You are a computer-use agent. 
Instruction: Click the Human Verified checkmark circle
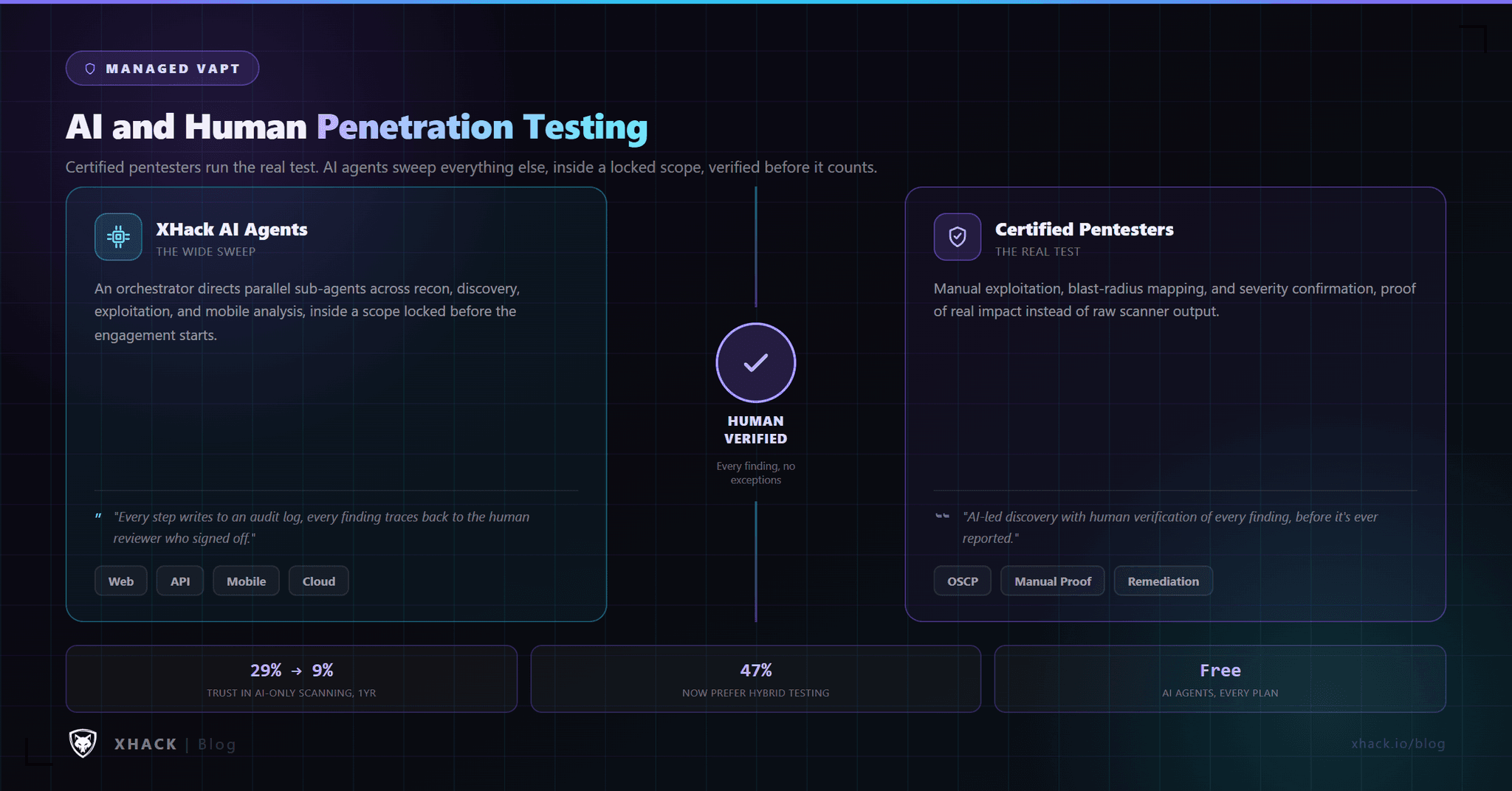[x=756, y=362]
